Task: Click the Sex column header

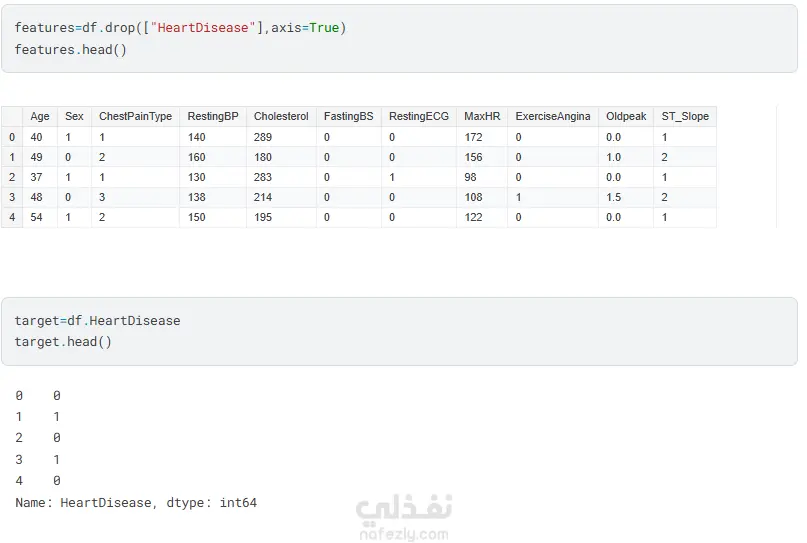Action: pos(74,116)
